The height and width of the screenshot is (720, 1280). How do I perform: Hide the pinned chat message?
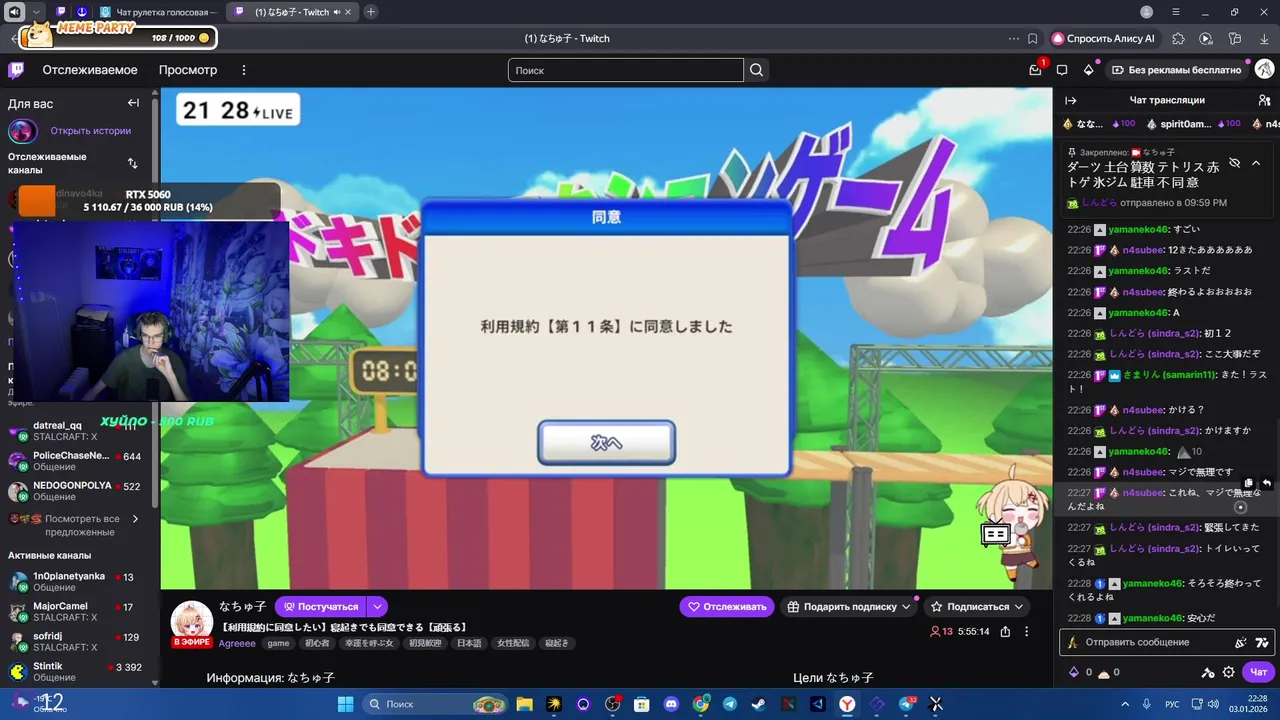pos(1235,163)
